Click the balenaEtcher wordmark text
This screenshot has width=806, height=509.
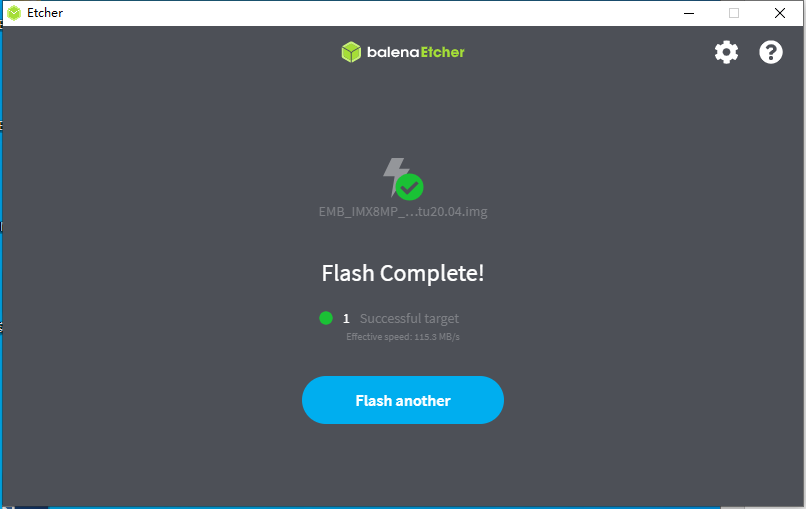point(415,52)
